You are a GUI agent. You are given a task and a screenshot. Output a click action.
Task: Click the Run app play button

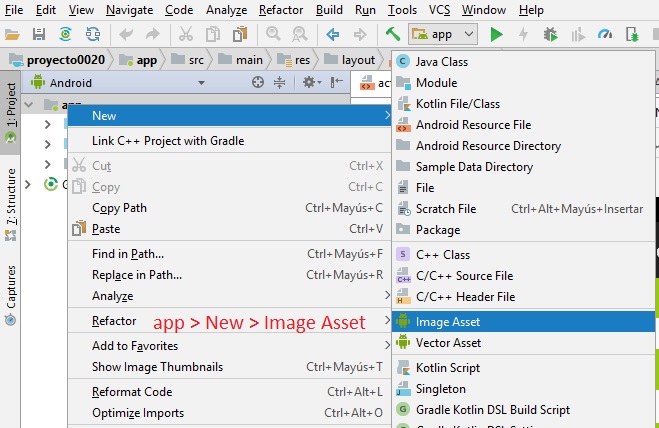[497, 34]
